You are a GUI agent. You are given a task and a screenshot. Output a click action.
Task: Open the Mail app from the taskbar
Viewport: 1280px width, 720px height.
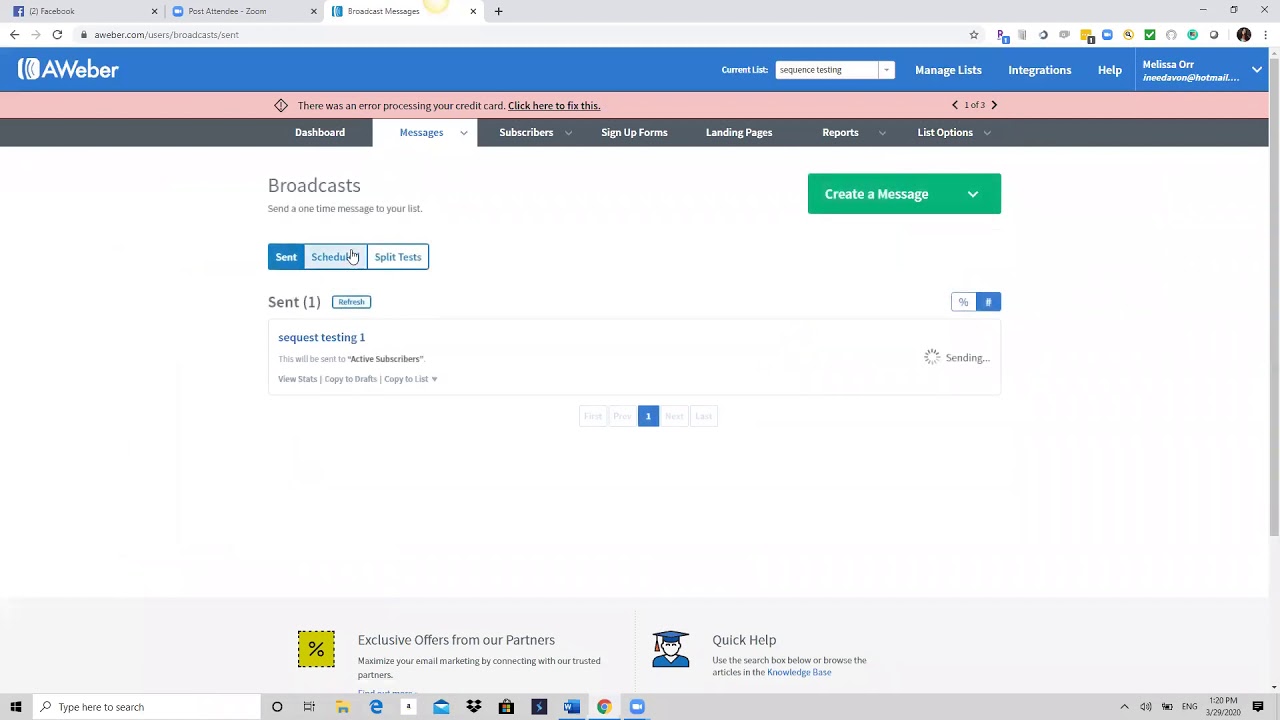441,707
